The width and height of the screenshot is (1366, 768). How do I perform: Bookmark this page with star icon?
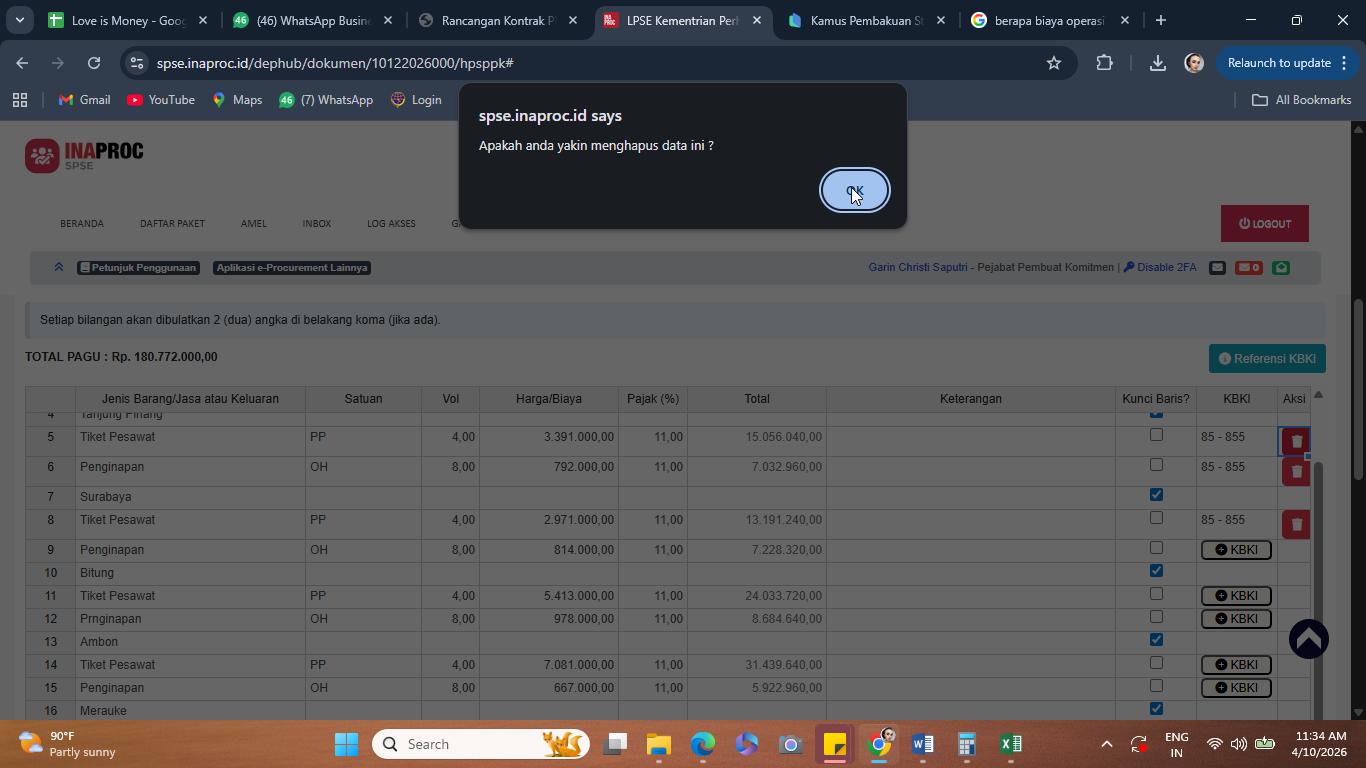(x=1053, y=63)
